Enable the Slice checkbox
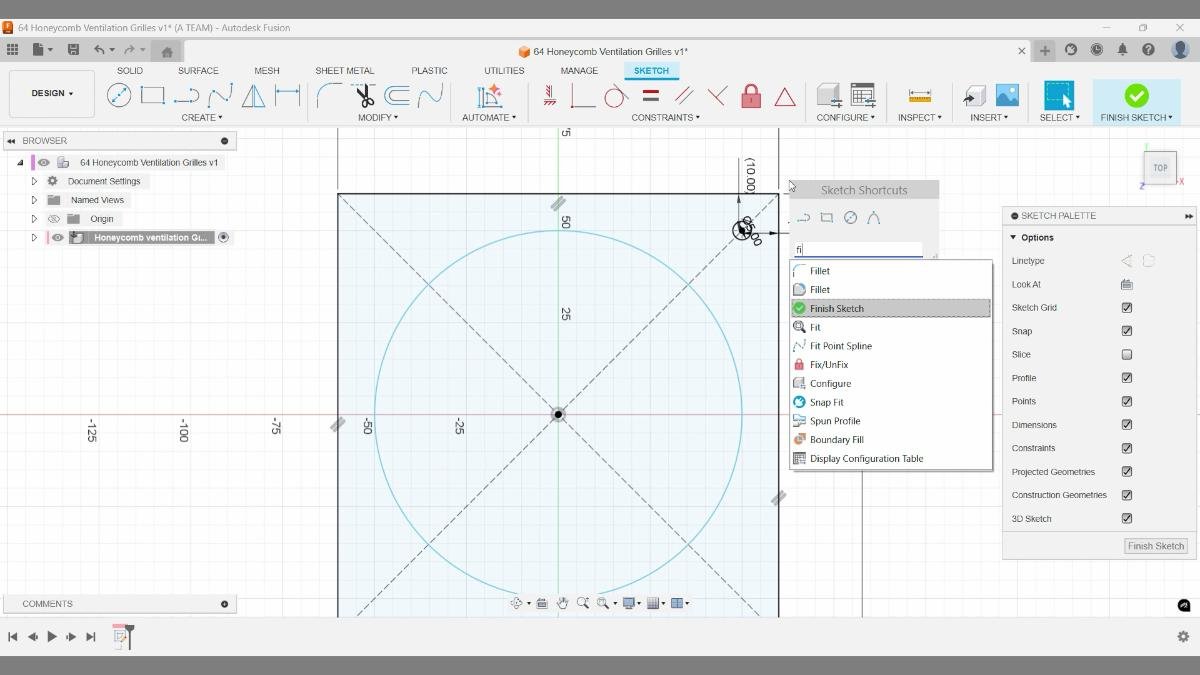The image size is (1200, 675). [1127, 354]
